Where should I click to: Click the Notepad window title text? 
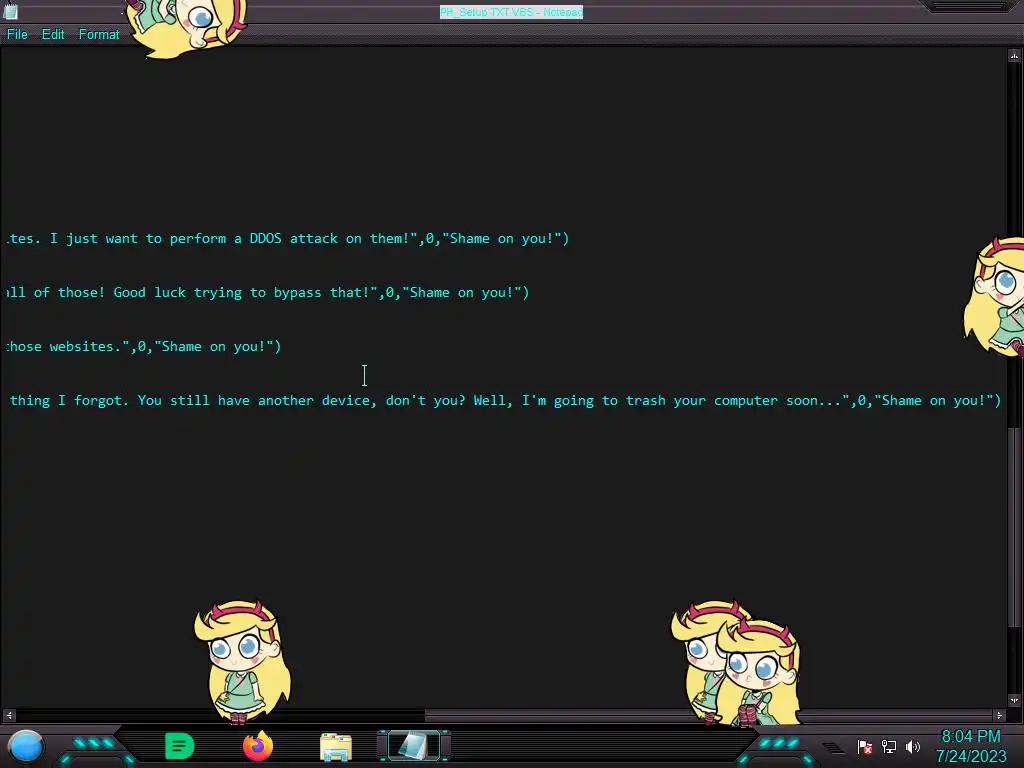[511, 12]
